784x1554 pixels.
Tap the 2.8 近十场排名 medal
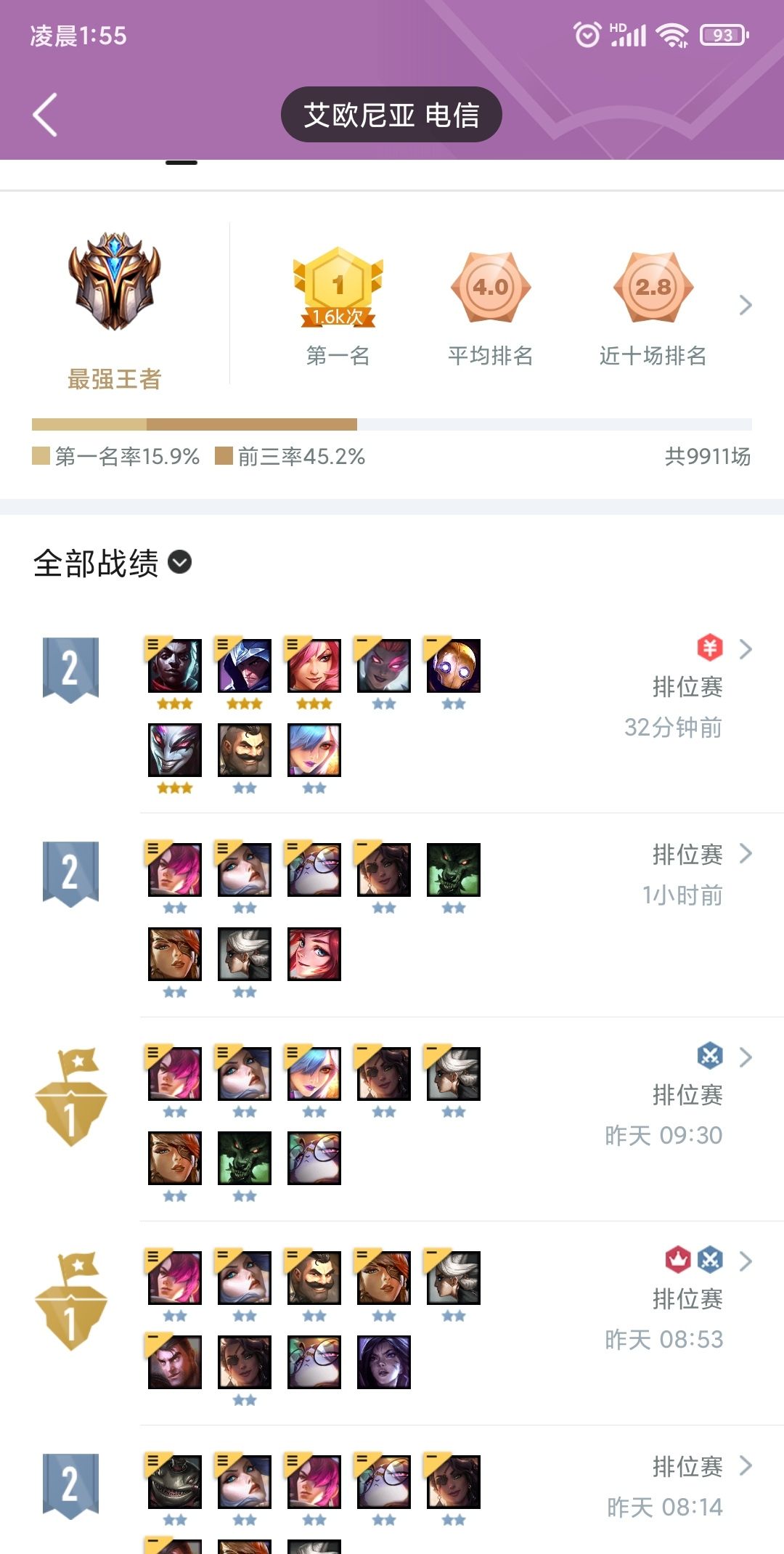click(653, 288)
